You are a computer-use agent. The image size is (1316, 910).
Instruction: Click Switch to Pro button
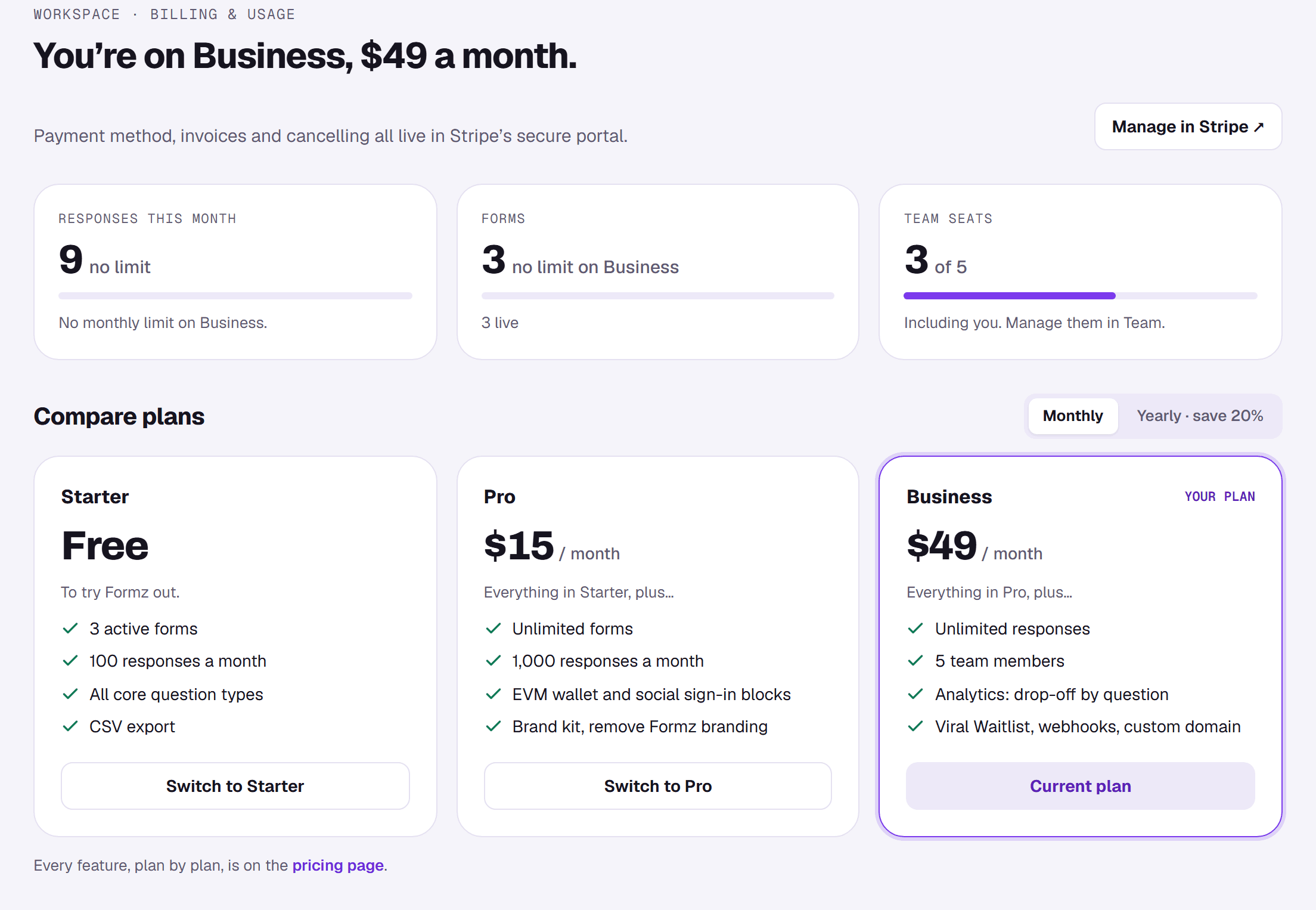click(x=658, y=786)
